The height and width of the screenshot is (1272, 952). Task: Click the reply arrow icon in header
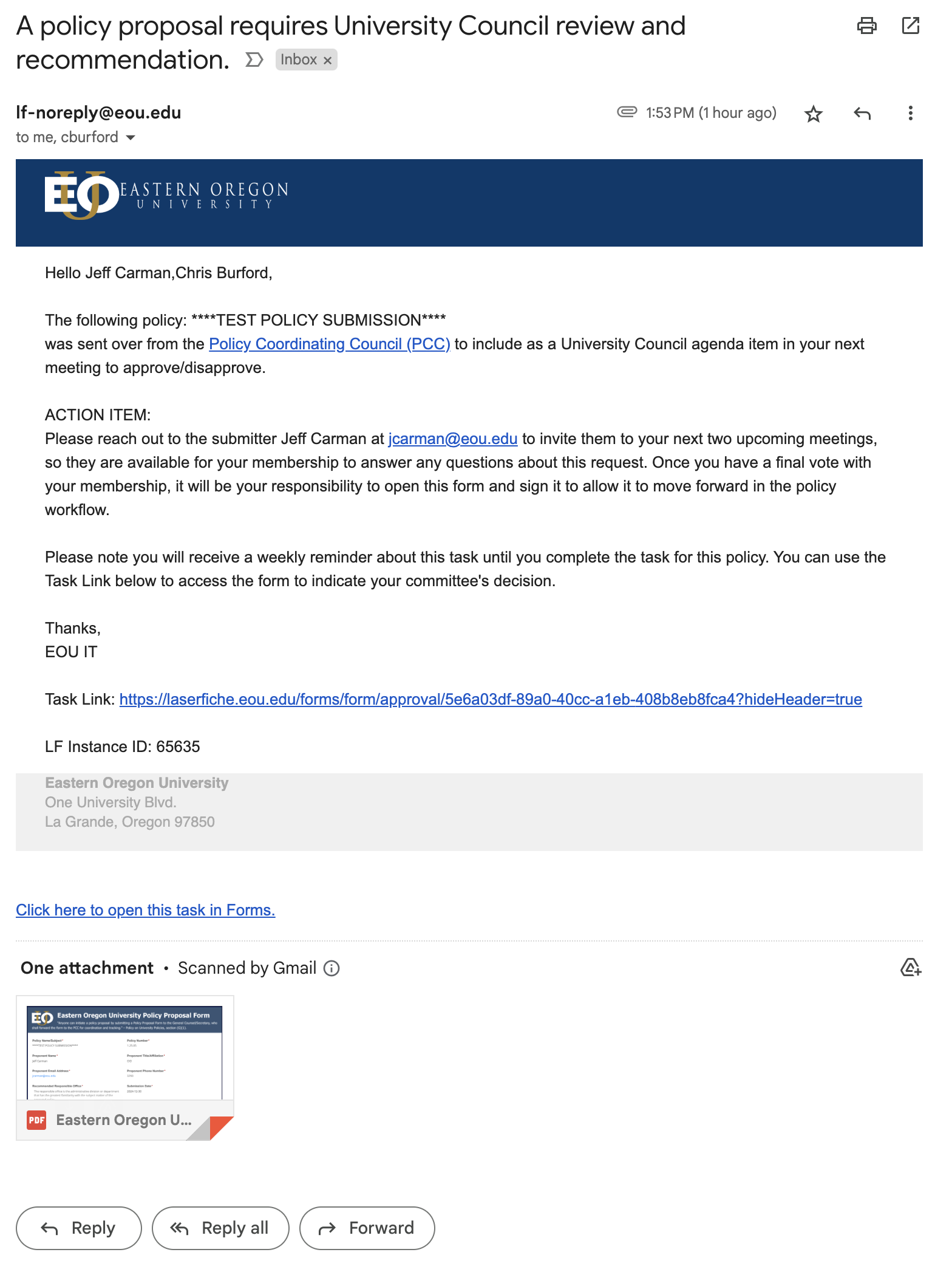862,114
